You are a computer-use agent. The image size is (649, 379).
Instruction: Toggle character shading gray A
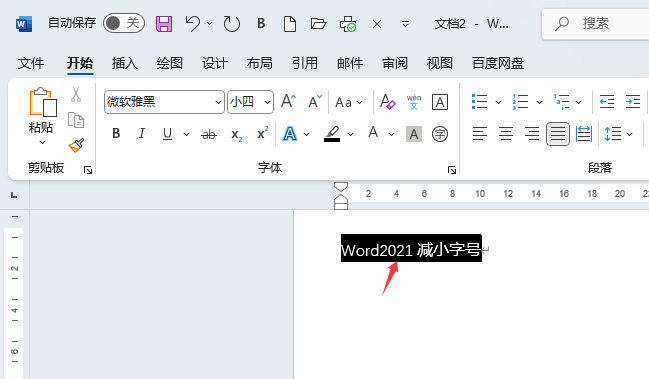[414, 134]
